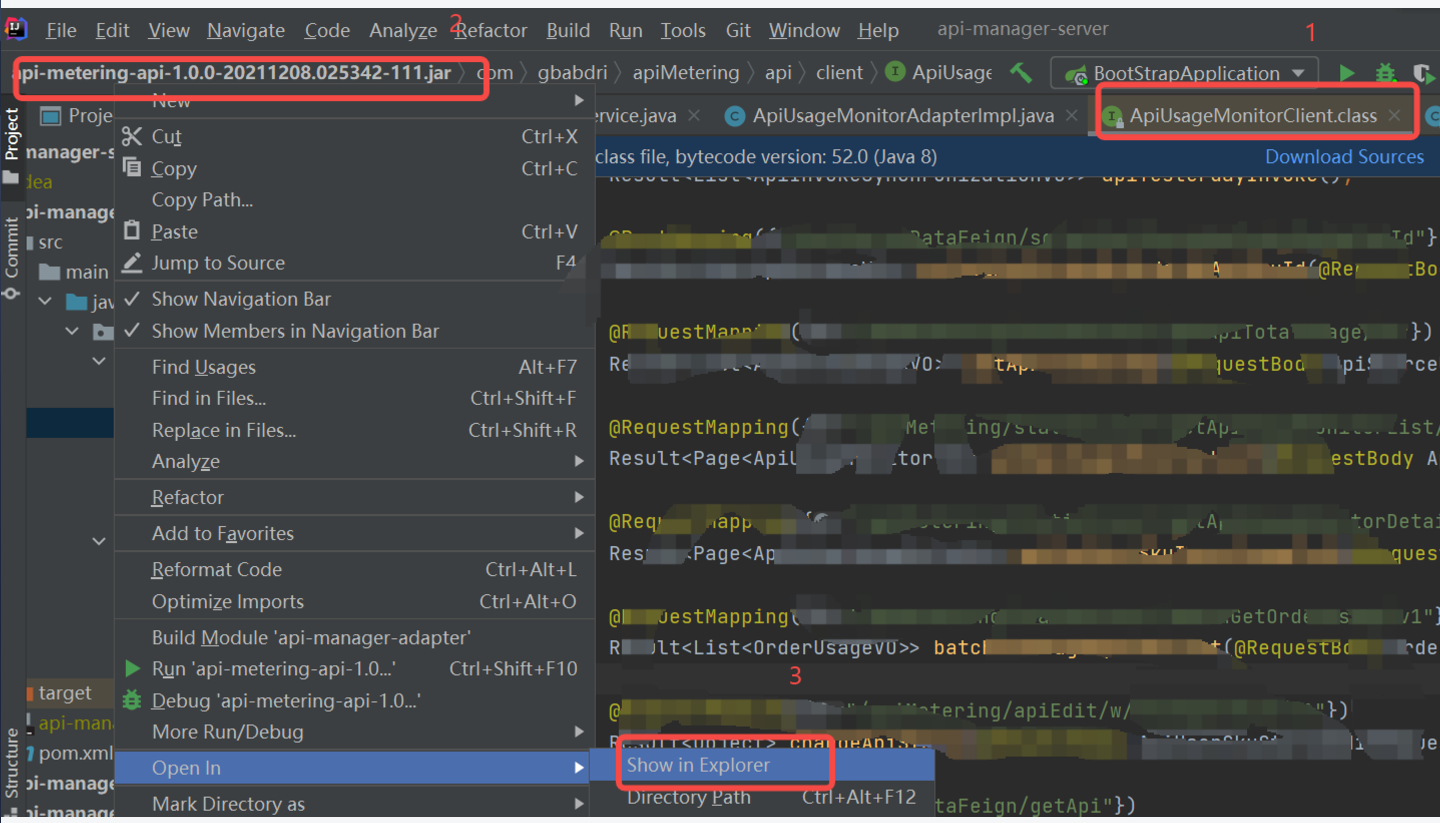Click the Build Project hammer icon
The width and height of the screenshot is (1440, 823).
1021,72
